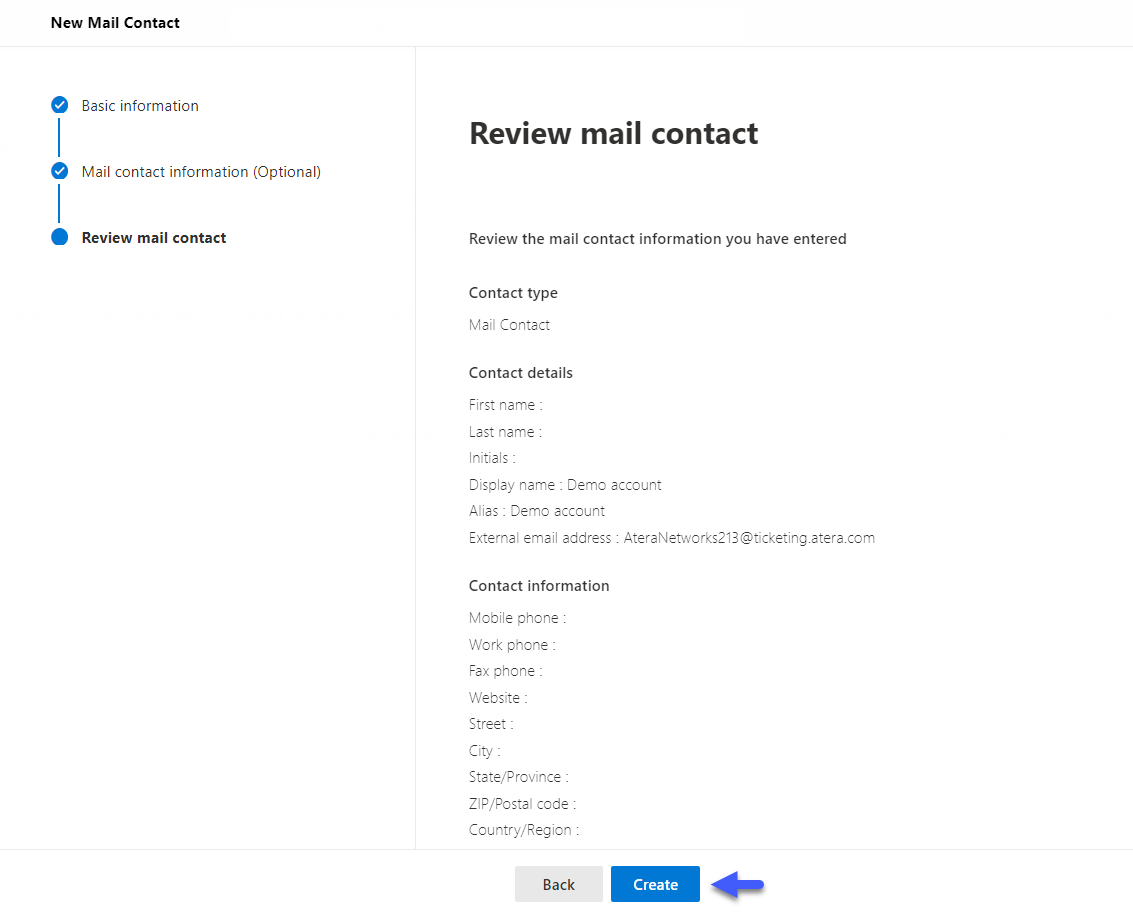Screen dimensions: 1133x916
Task: Click the Contact details heading
Action: point(521,373)
